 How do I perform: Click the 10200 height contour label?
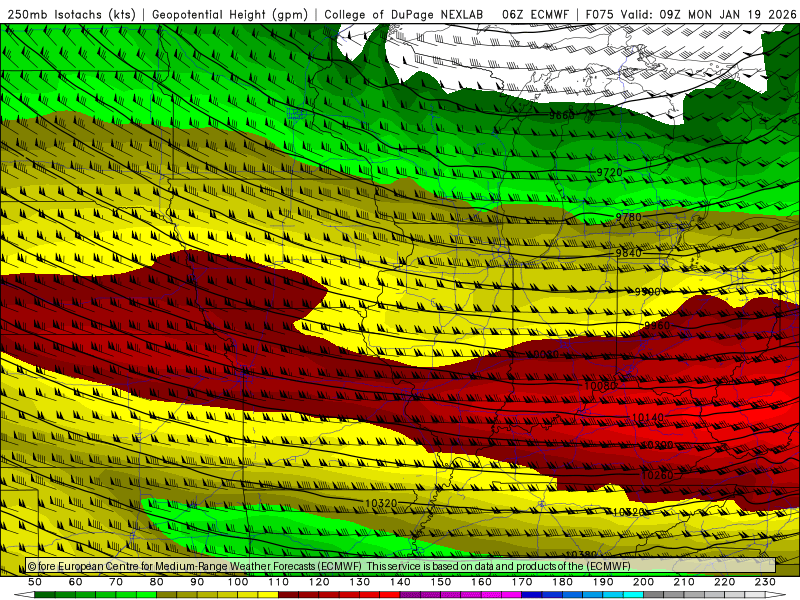pyautogui.click(x=657, y=445)
